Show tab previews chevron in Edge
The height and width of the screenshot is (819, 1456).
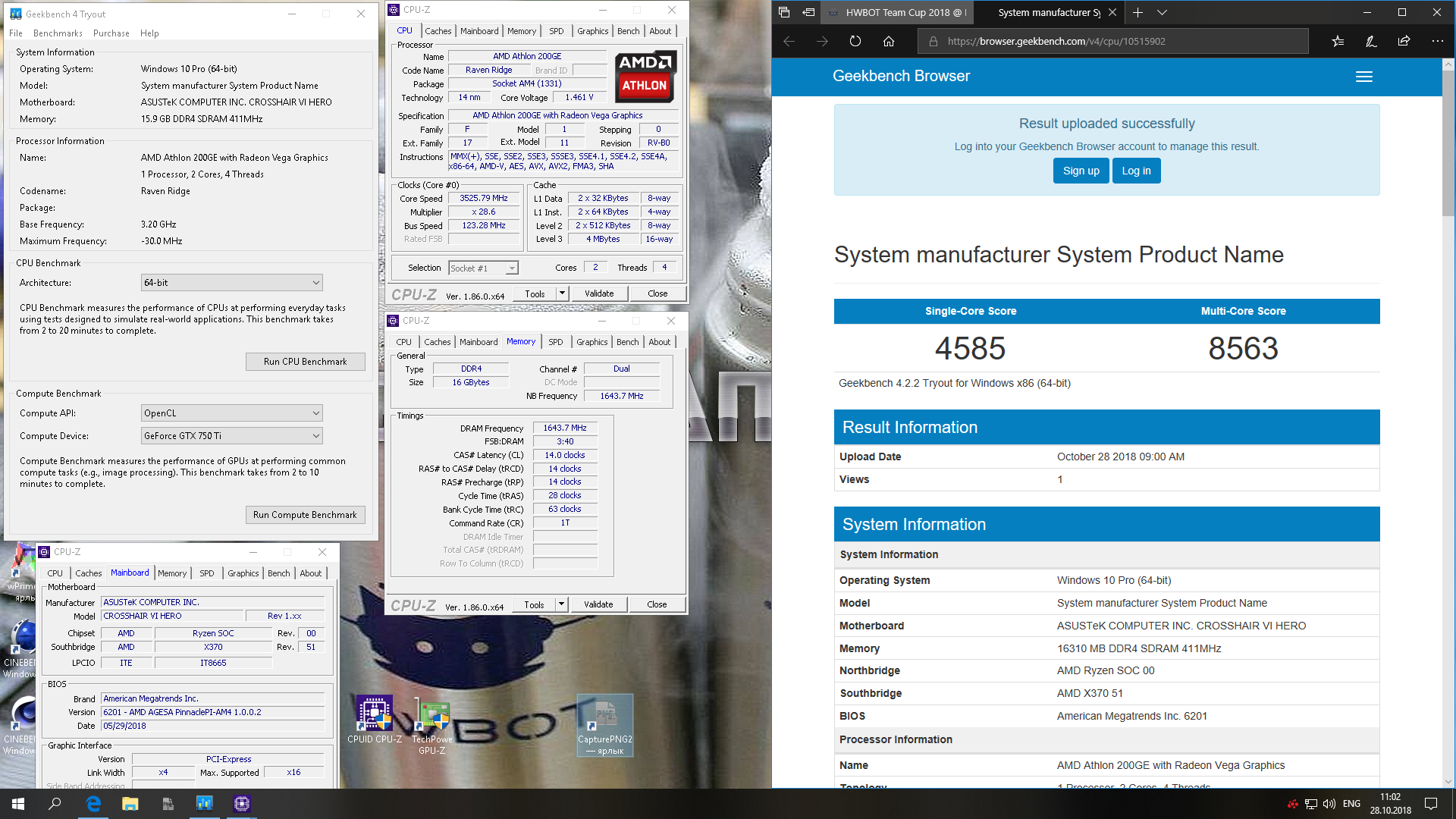[1162, 12]
